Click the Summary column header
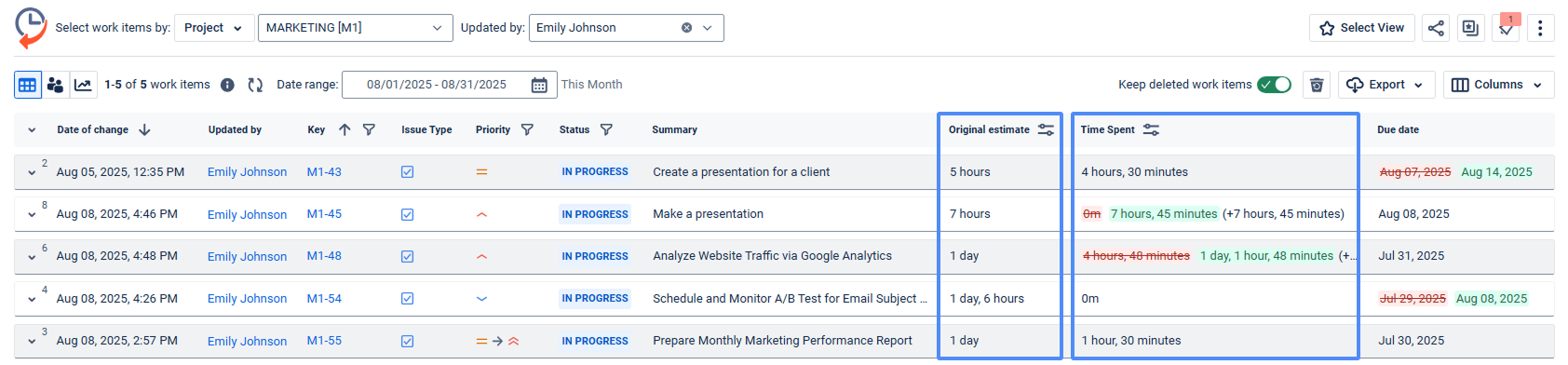This screenshot has width=1568, height=365. (674, 129)
